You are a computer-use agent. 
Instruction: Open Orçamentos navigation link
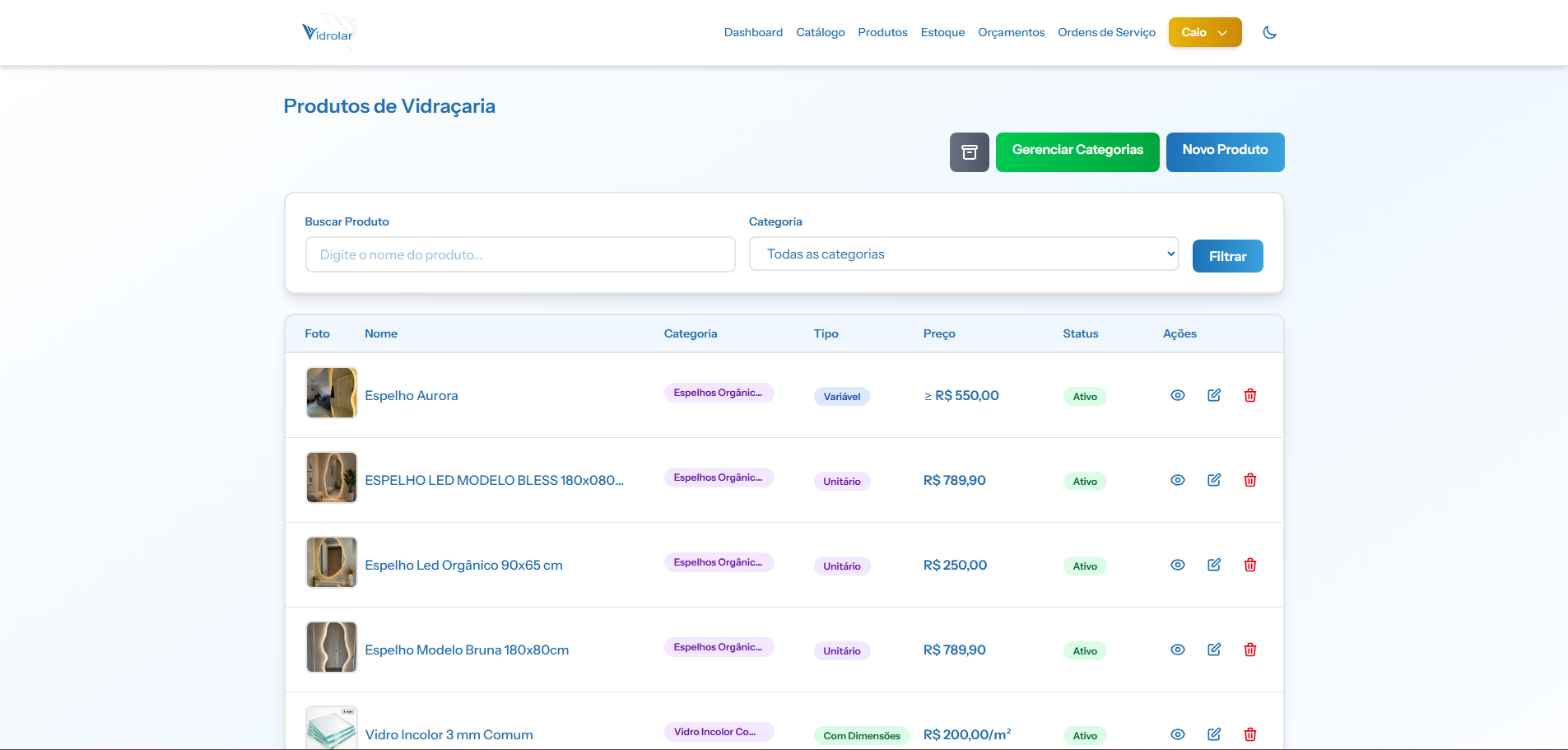(1011, 32)
